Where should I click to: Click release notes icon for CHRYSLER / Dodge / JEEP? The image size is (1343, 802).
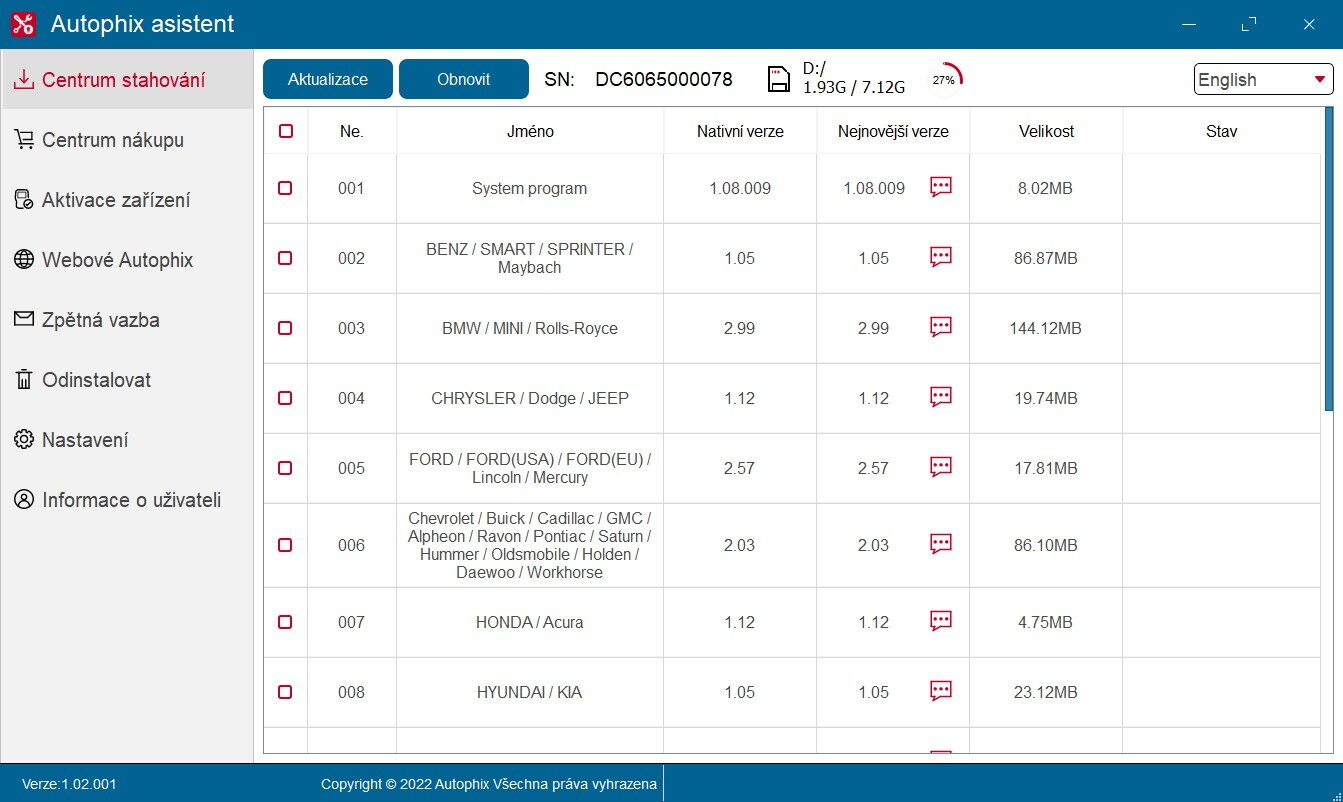pyautogui.click(x=940, y=397)
